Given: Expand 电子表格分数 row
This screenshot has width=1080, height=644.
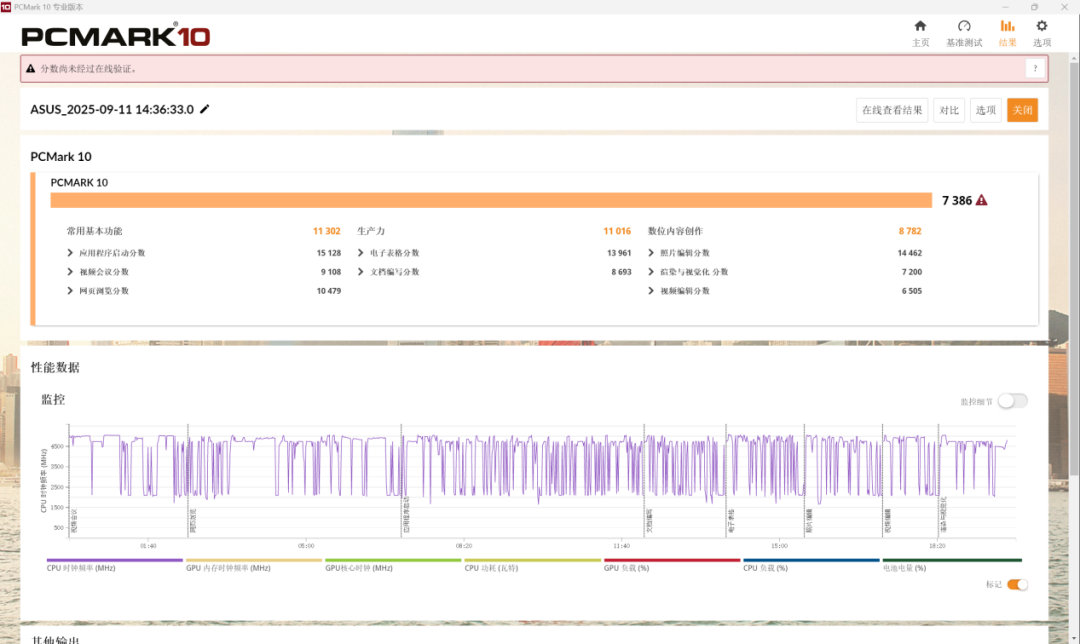Looking at the screenshot, I should pos(360,253).
